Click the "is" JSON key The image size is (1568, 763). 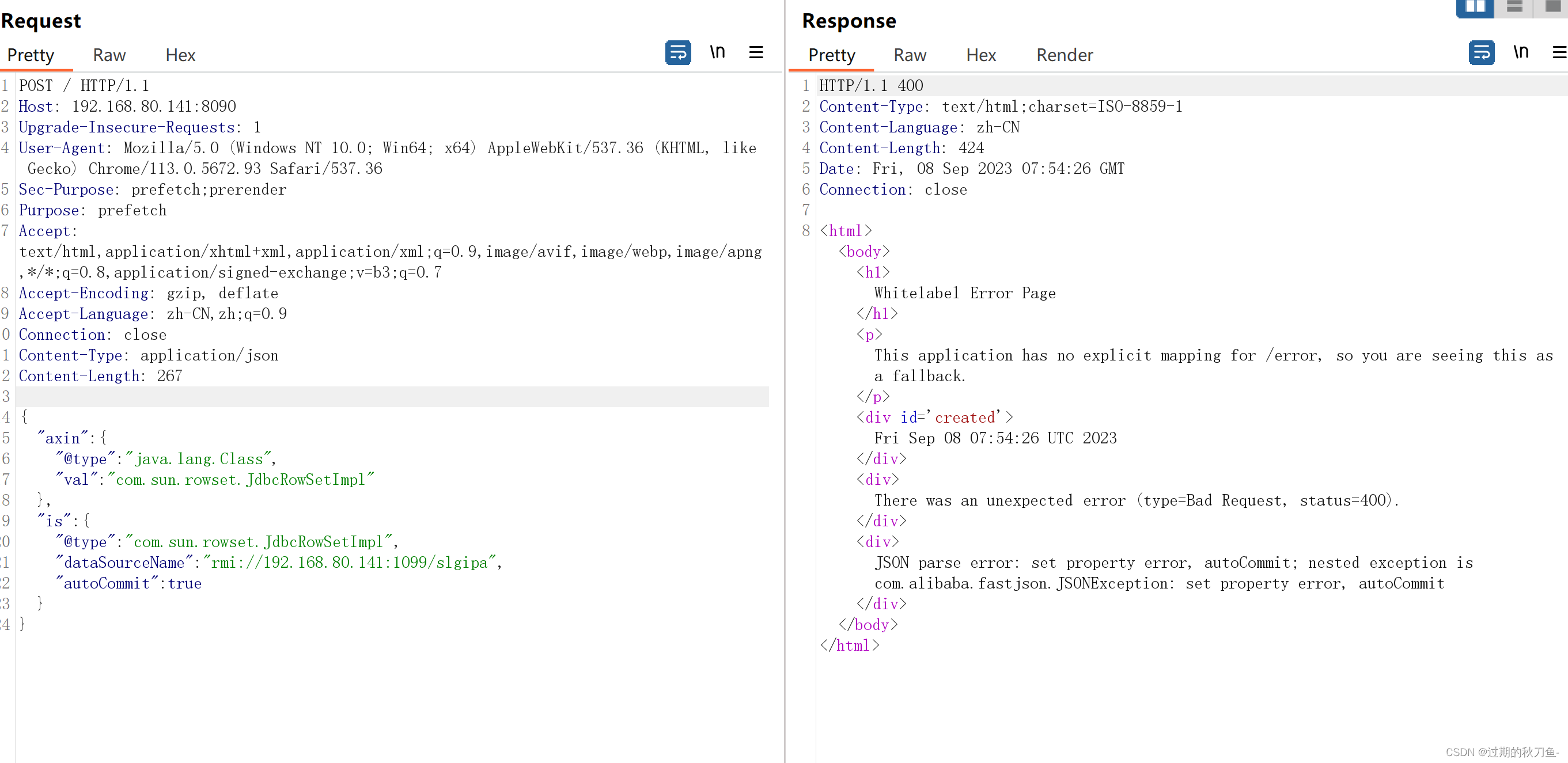click(x=54, y=521)
